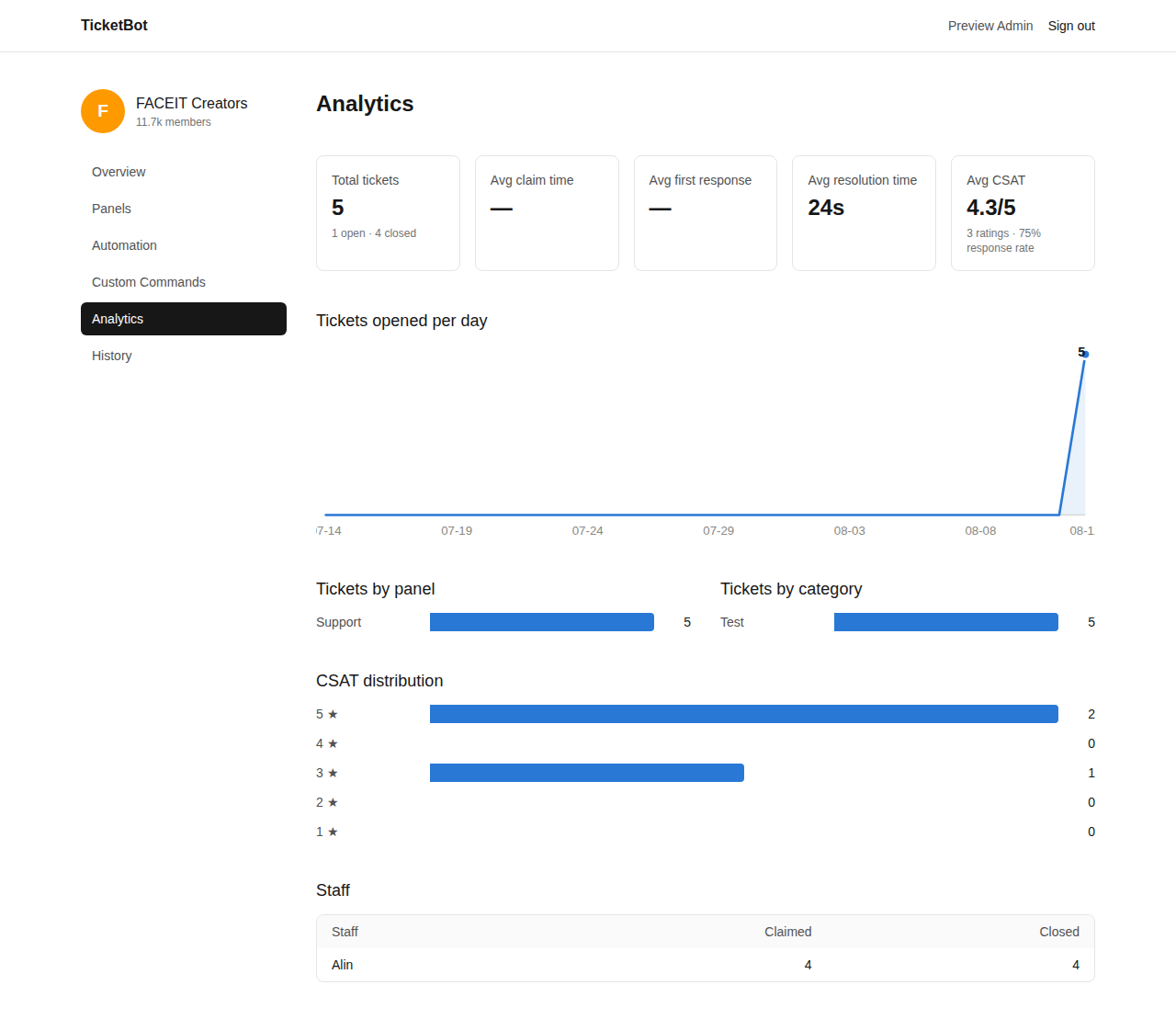This screenshot has height=1019, width=1176.
Task: Click the 11.7k members text
Action: (174, 122)
